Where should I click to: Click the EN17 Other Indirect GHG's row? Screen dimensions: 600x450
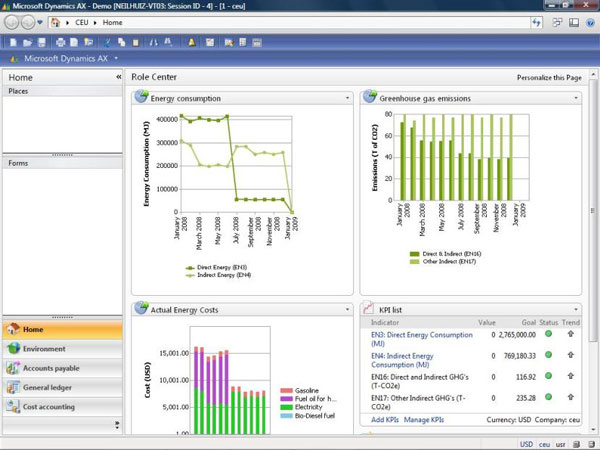click(471, 402)
